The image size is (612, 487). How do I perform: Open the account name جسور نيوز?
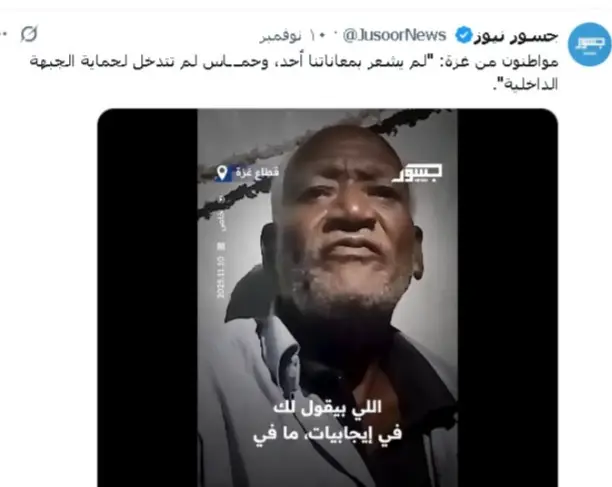point(516,36)
